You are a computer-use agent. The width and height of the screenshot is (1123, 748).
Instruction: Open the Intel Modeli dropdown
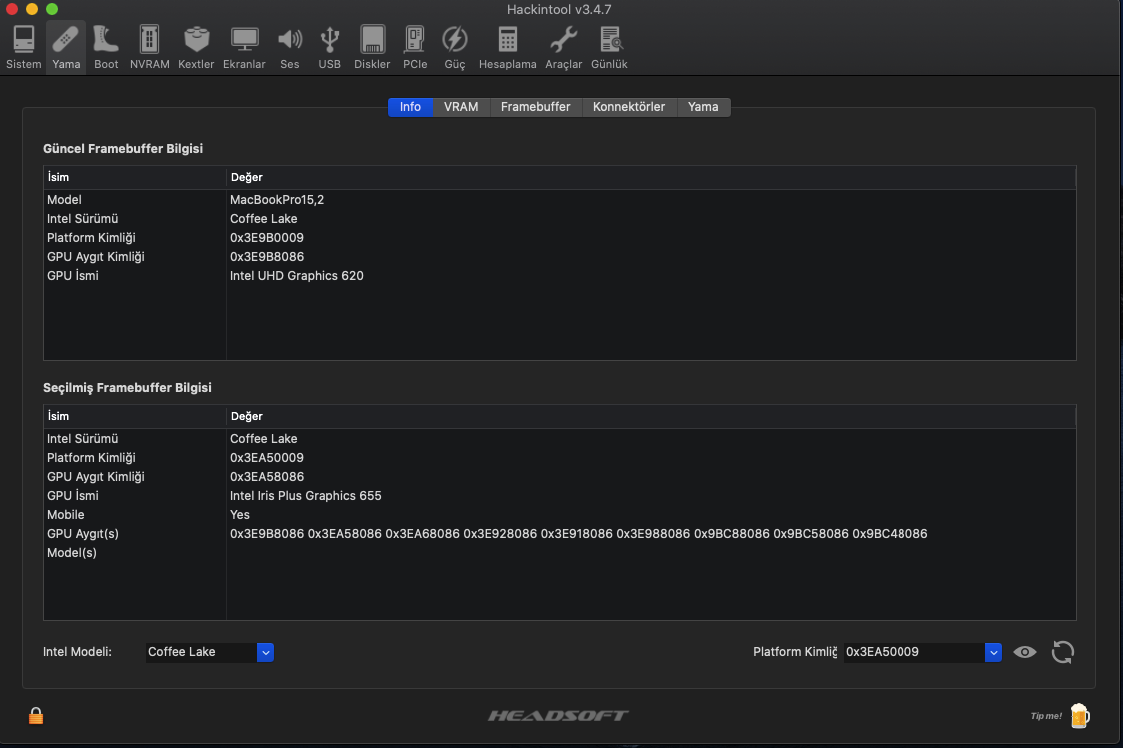pos(265,651)
